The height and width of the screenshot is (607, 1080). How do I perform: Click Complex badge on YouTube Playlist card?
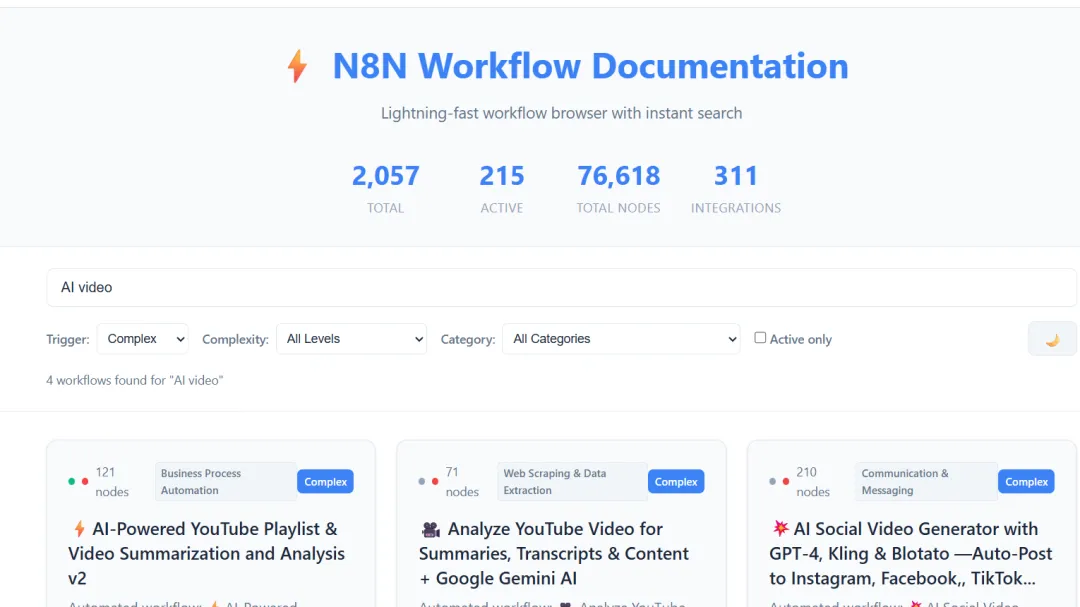pos(325,482)
